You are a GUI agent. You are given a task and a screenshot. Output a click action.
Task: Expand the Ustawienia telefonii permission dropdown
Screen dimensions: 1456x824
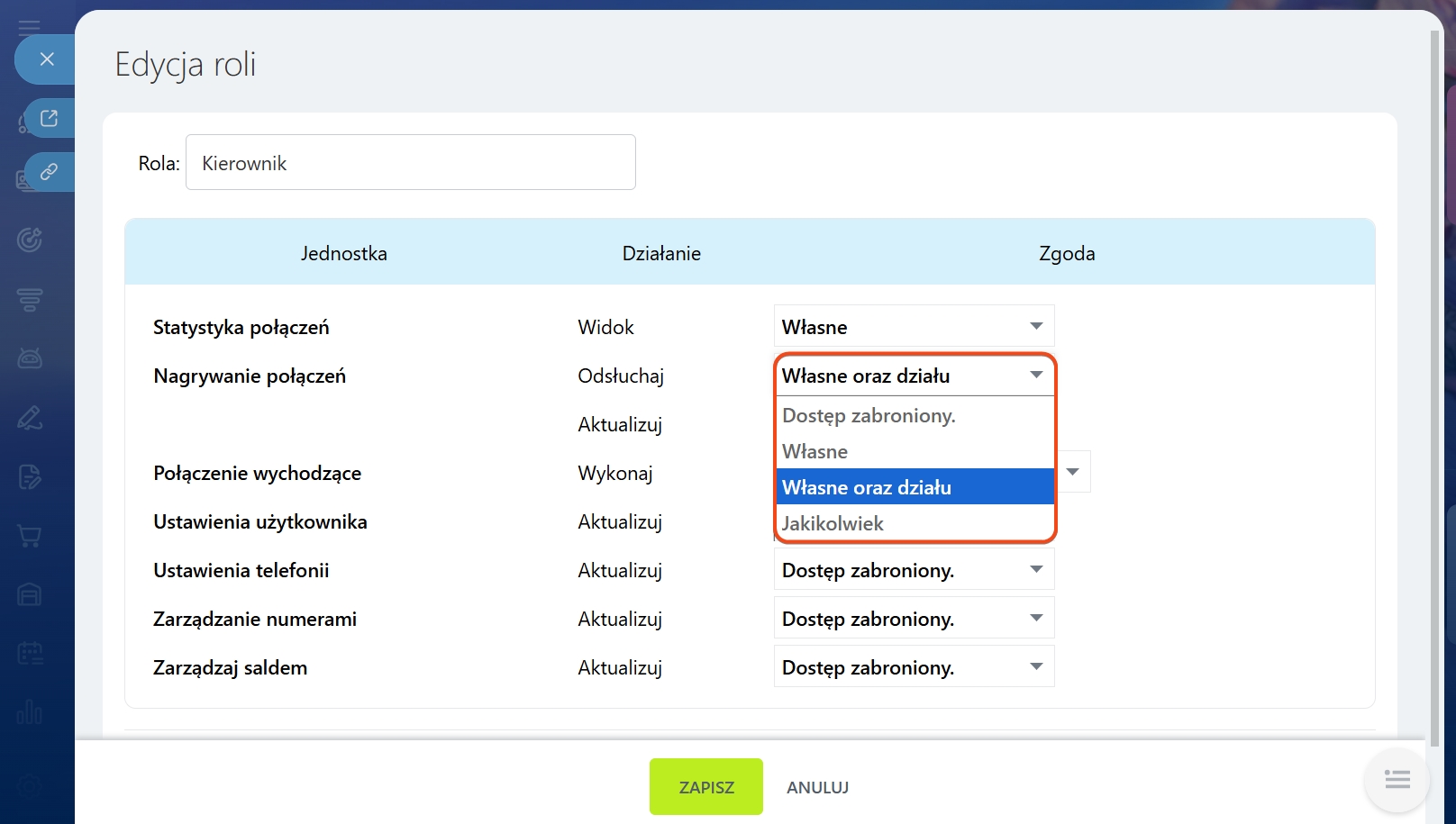click(x=914, y=570)
